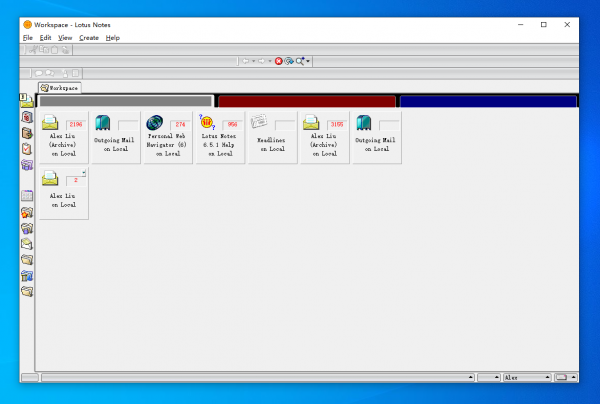Click the Go Back navigation arrow
600x404 pixels.
click(x=245, y=61)
